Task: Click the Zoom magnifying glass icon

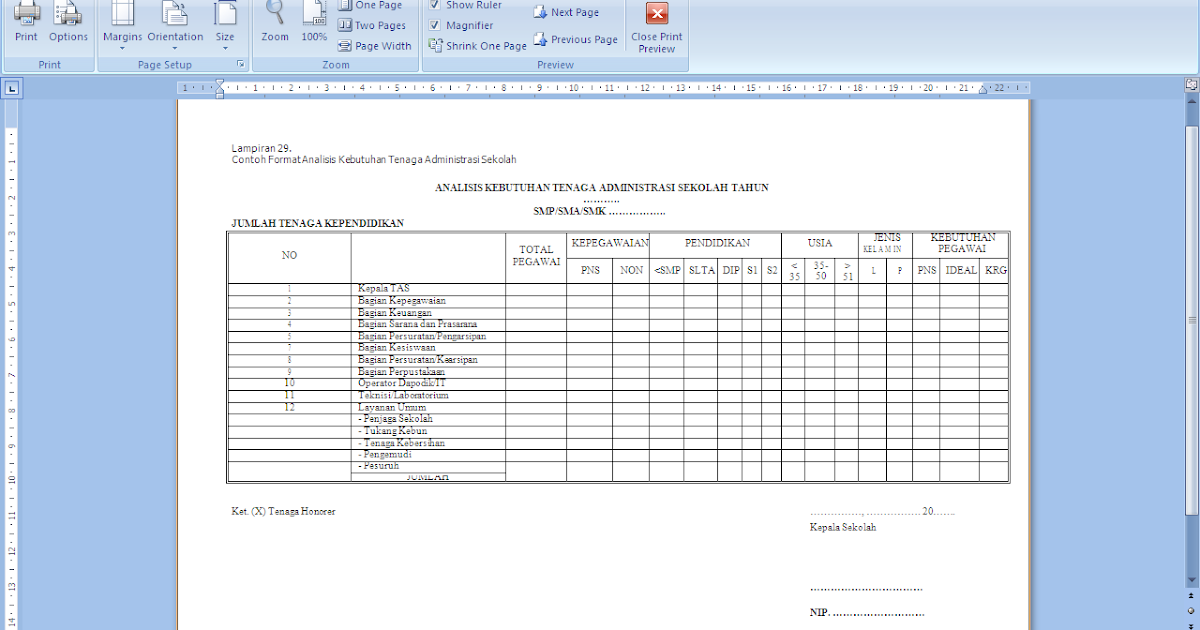Action: 274,22
